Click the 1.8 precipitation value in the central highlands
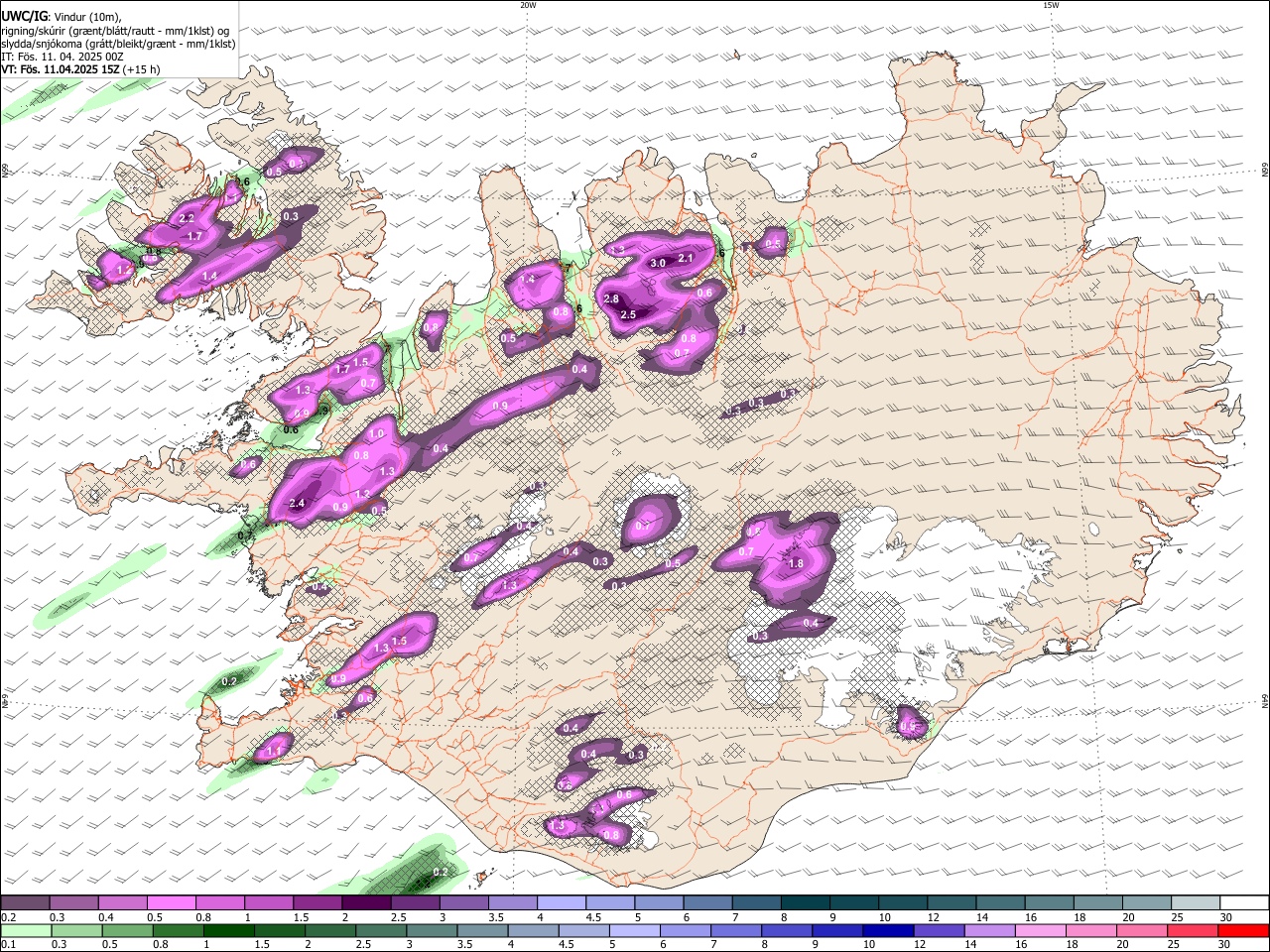Viewport: 1270px width, 952px height. point(796,563)
